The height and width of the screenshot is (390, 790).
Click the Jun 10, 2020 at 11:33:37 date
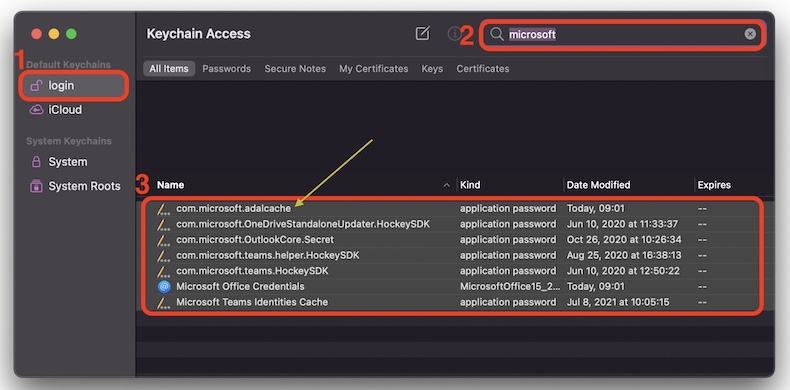pyautogui.click(x=622, y=224)
